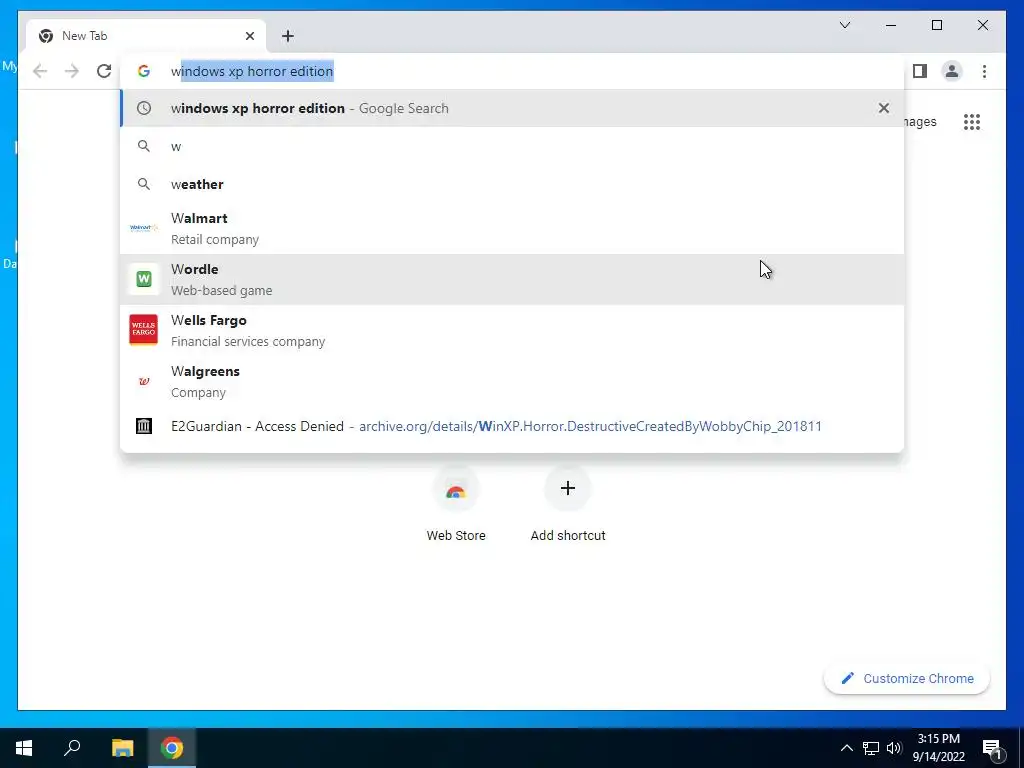Open a new tab with the plus button
Viewport: 1024px width, 768px height.
pyautogui.click(x=288, y=36)
